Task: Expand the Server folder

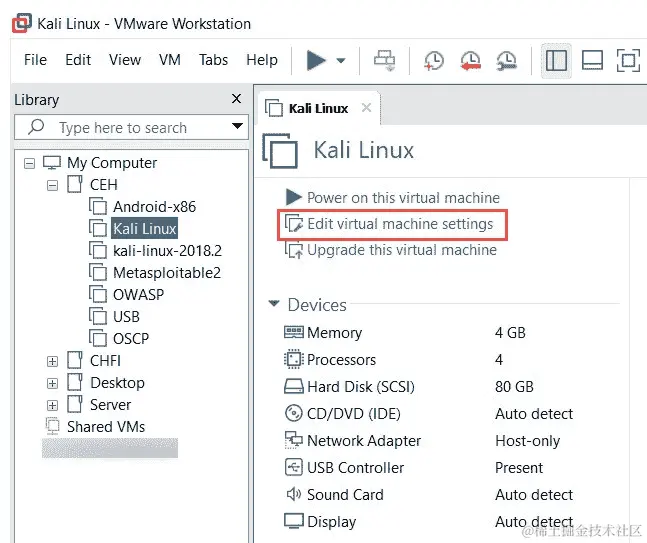Action: [52, 405]
